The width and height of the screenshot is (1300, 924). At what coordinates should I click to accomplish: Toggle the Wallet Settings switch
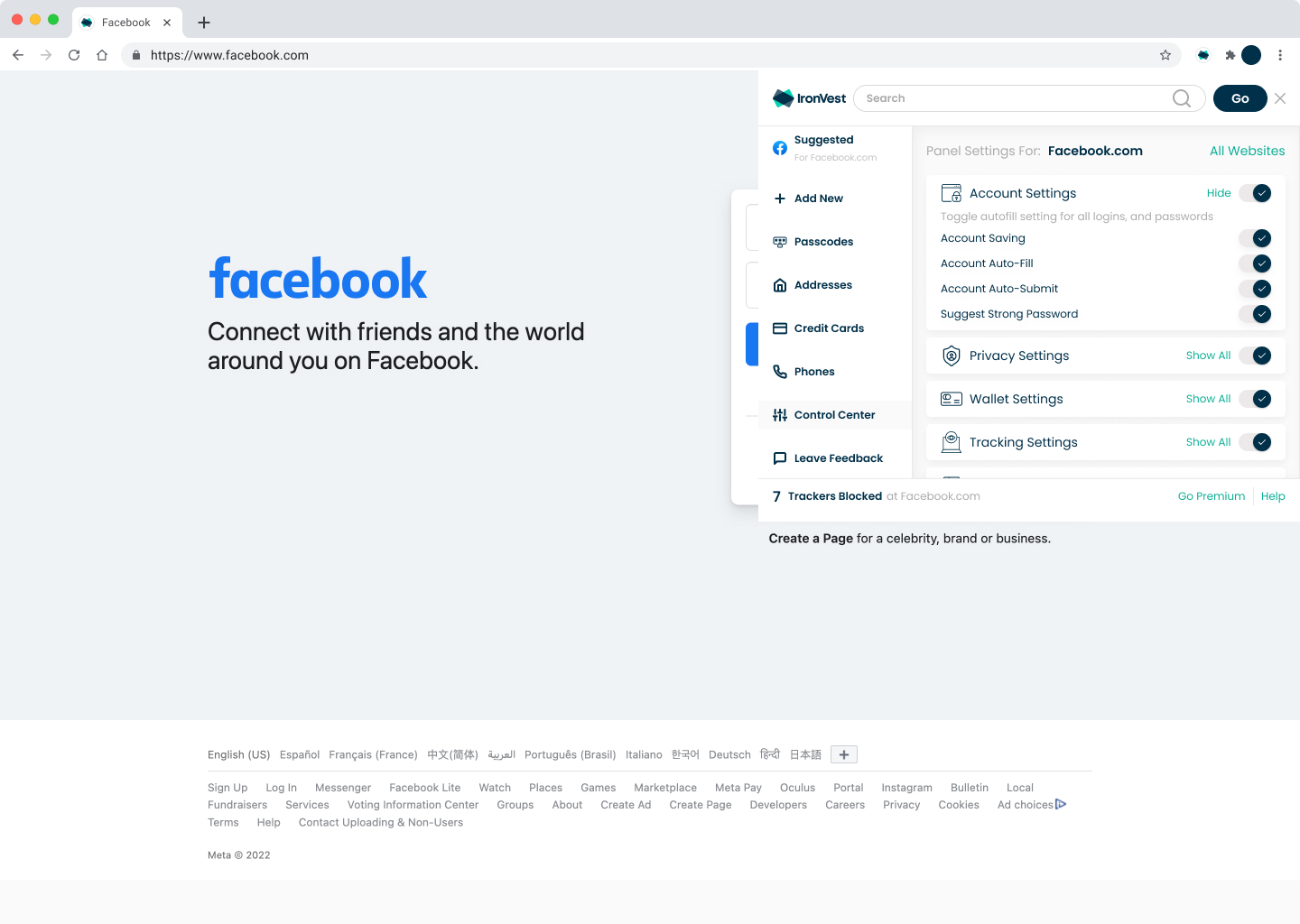pos(1255,399)
